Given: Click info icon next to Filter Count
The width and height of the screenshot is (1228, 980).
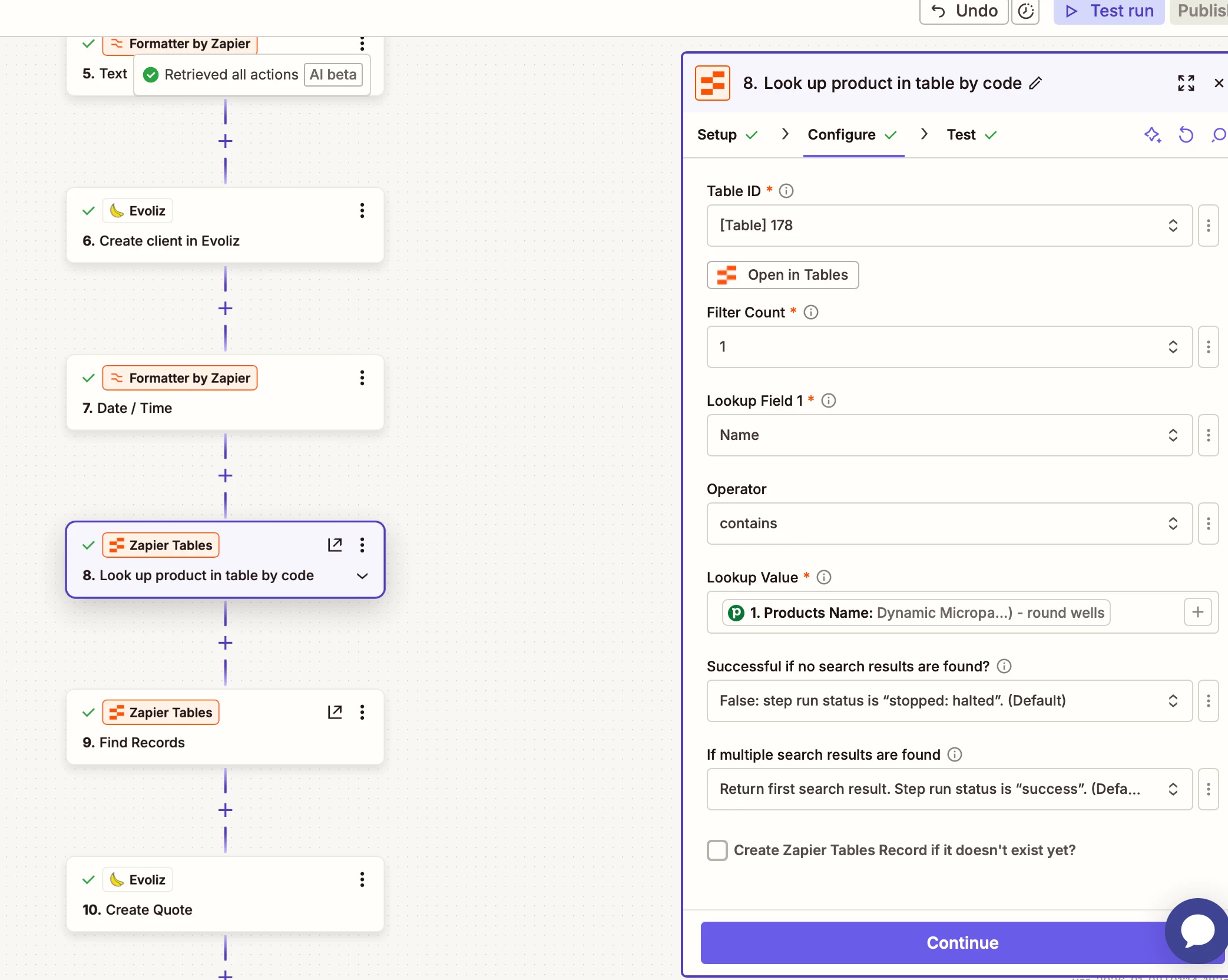Looking at the screenshot, I should click(x=810, y=312).
